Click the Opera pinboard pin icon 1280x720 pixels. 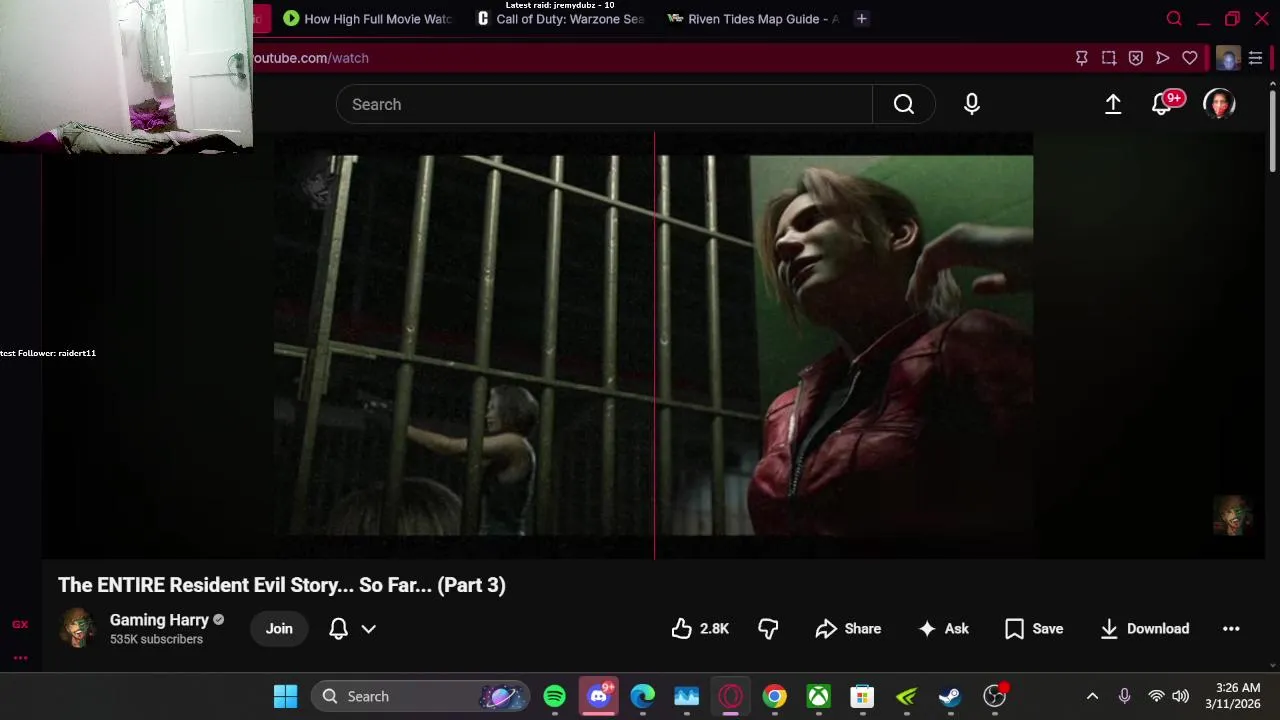(x=1082, y=58)
